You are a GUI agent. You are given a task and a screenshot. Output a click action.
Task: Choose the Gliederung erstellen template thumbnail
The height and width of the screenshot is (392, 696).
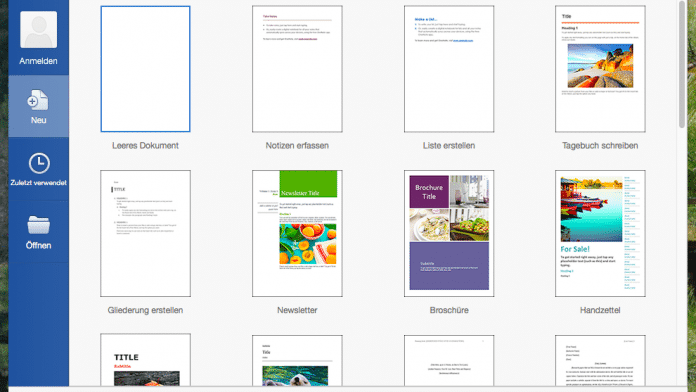146,234
